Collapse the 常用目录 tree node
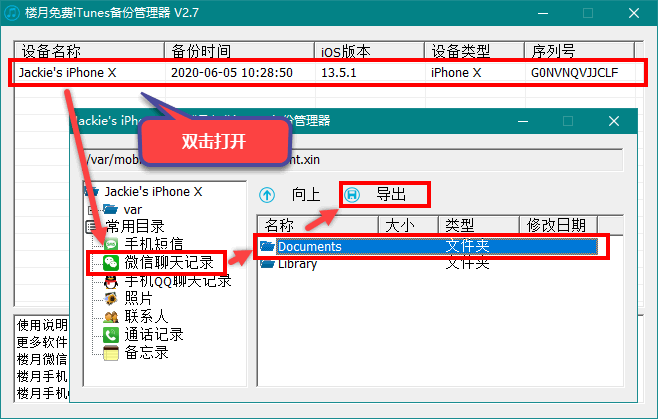The image size is (658, 419). point(90,227)
